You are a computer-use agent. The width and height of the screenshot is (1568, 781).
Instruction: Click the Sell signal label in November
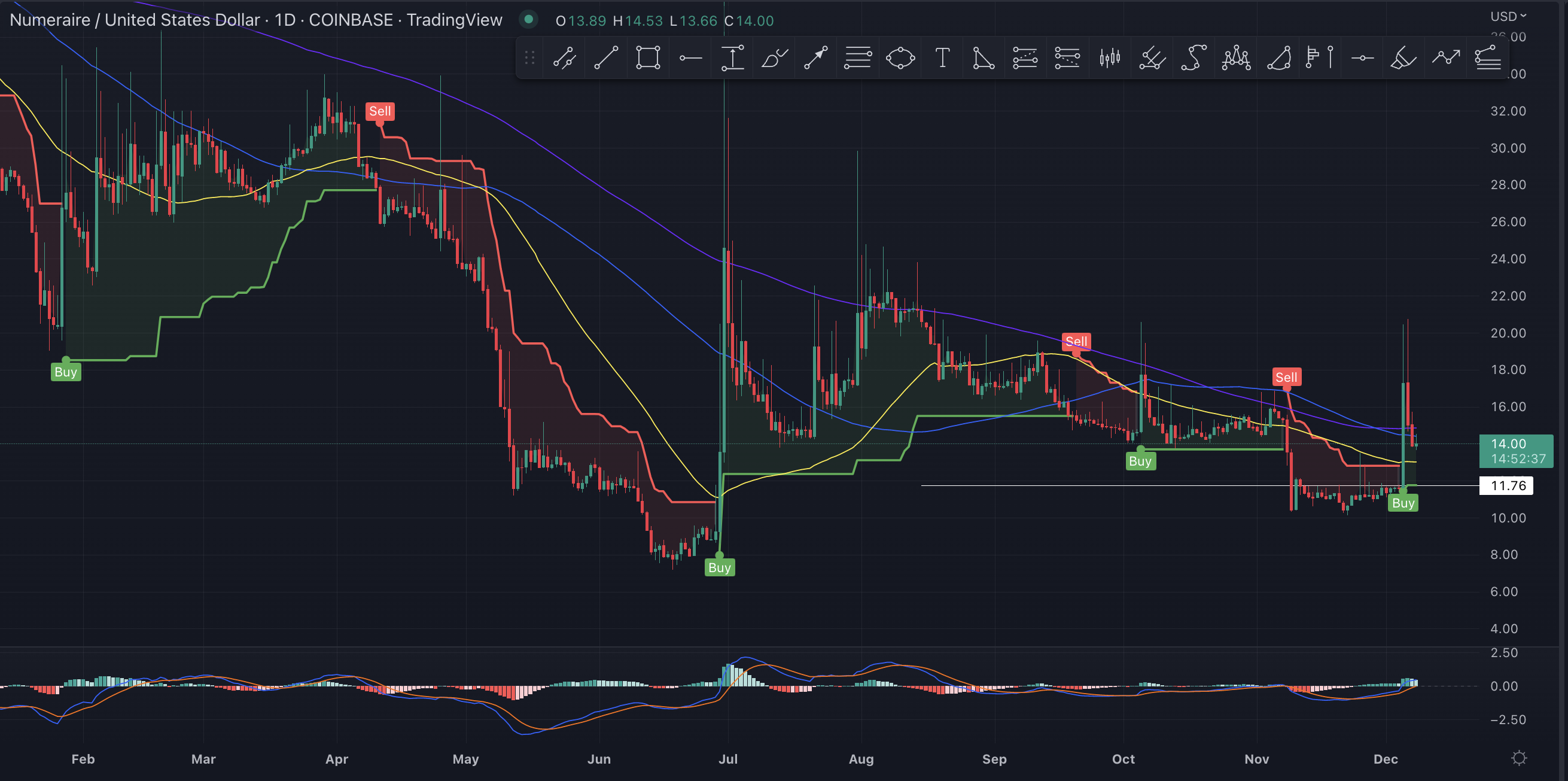click(1286, 377)
